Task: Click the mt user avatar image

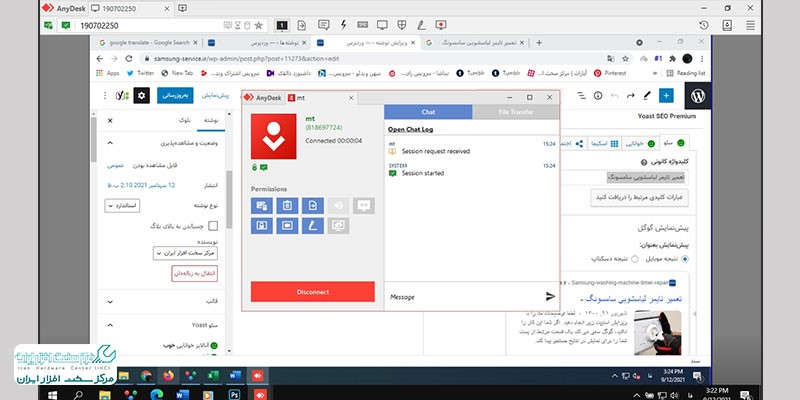Action: (x=273, y=136)
